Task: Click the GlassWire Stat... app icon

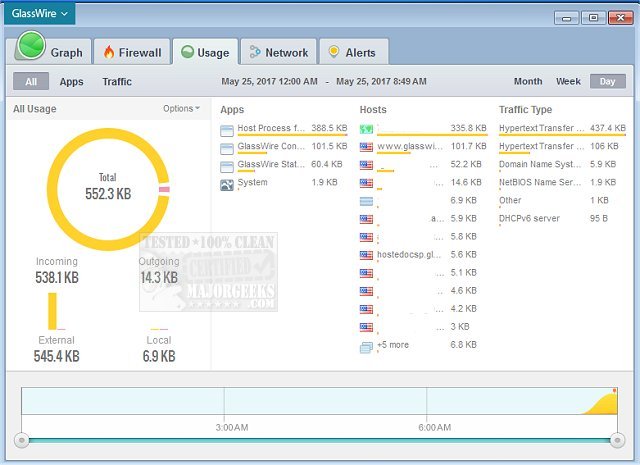Action: click(x=227, y=167)
